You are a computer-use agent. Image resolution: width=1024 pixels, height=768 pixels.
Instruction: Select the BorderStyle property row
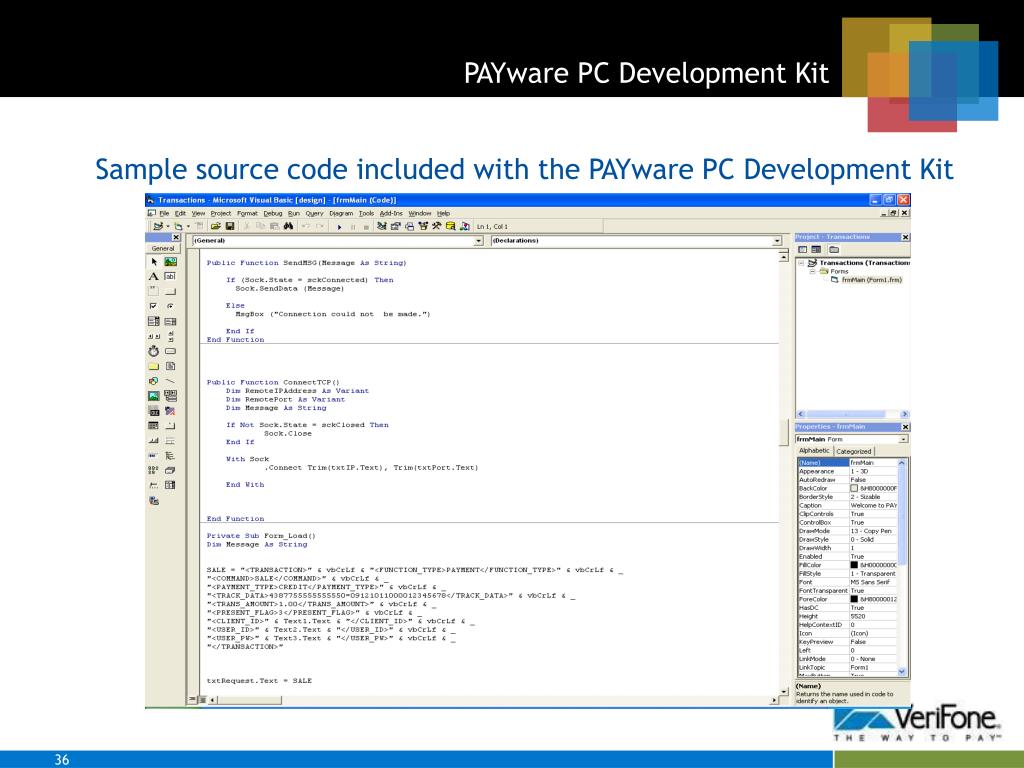pyautogui.click(x=848, y=497)
